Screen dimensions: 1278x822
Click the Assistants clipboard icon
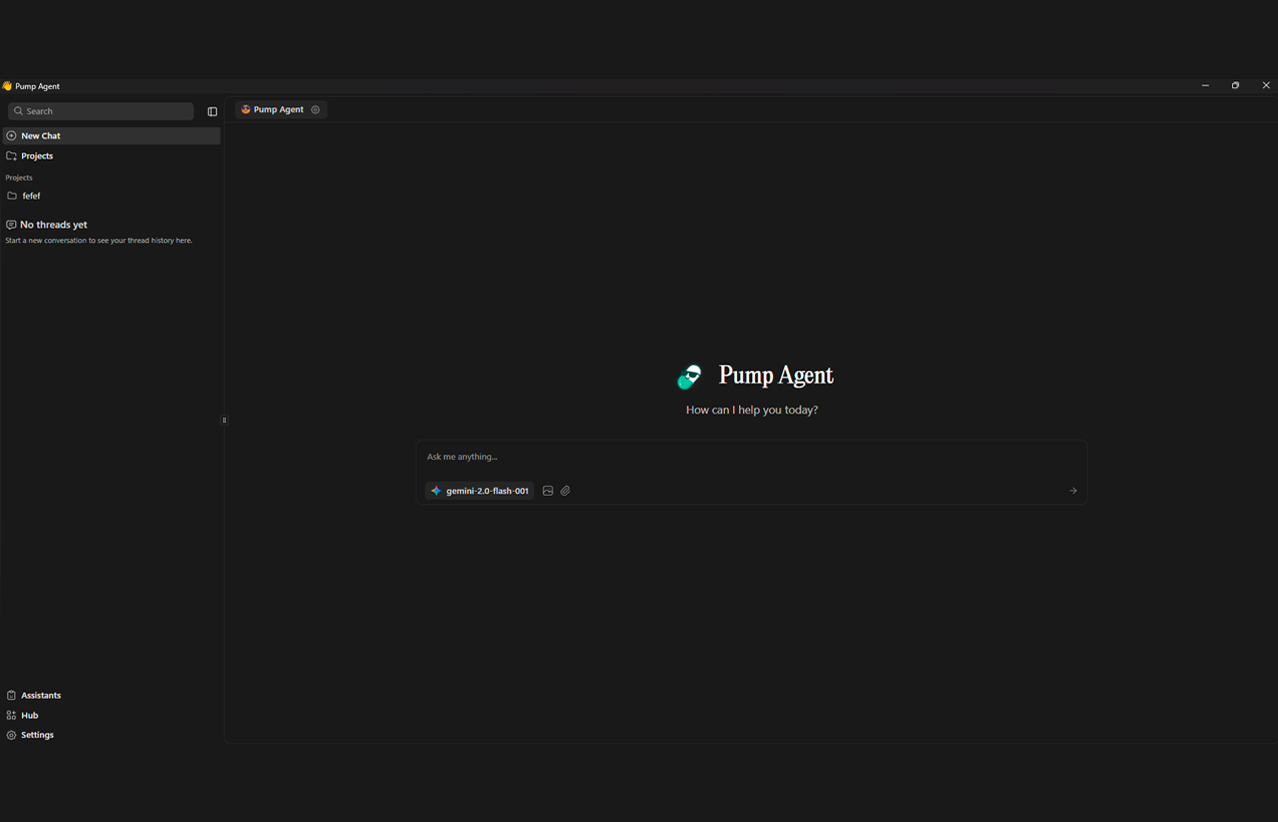(11, 695)
